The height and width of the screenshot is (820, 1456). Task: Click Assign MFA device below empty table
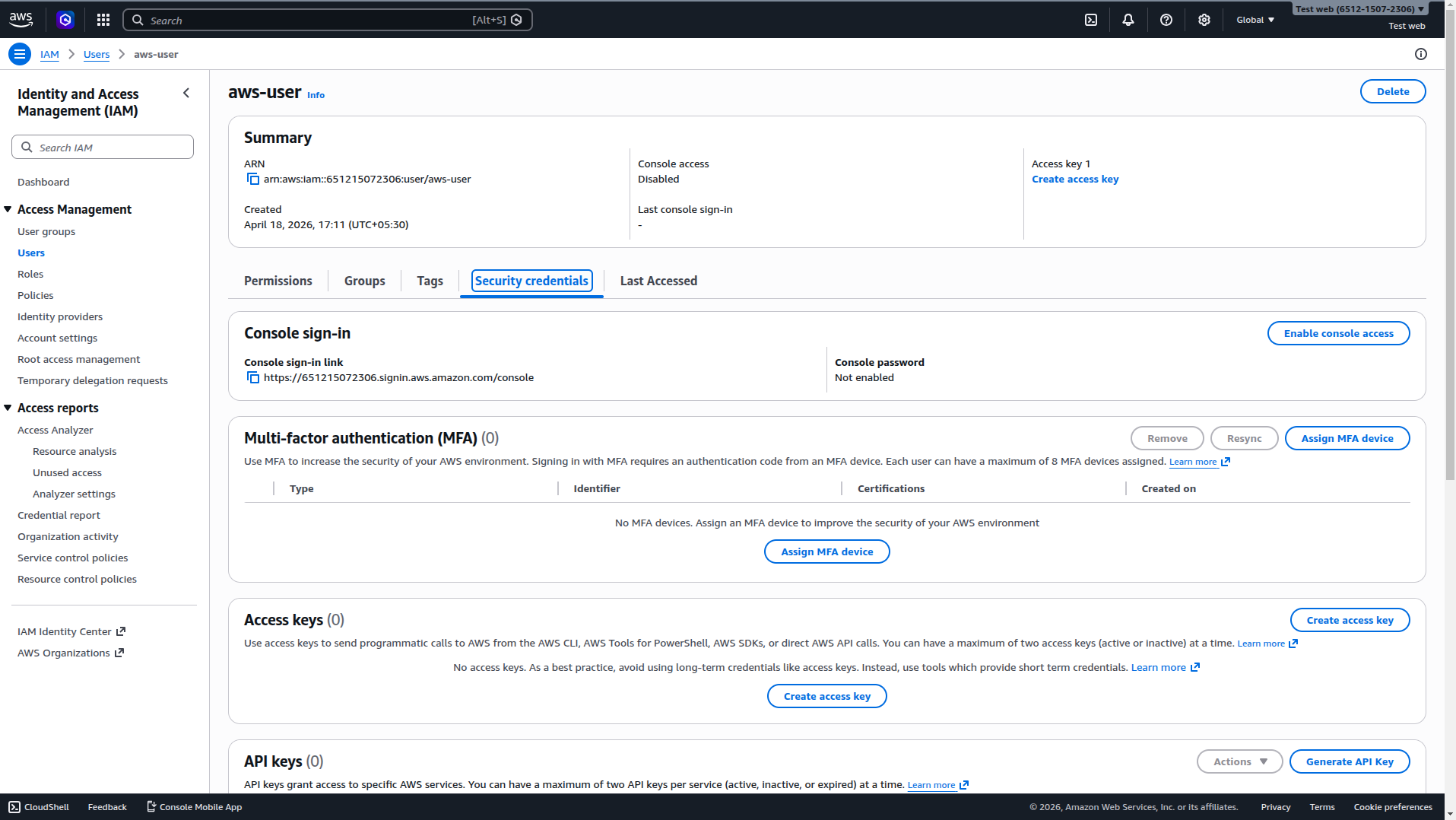pyautogui.click(x=827, y=551)
